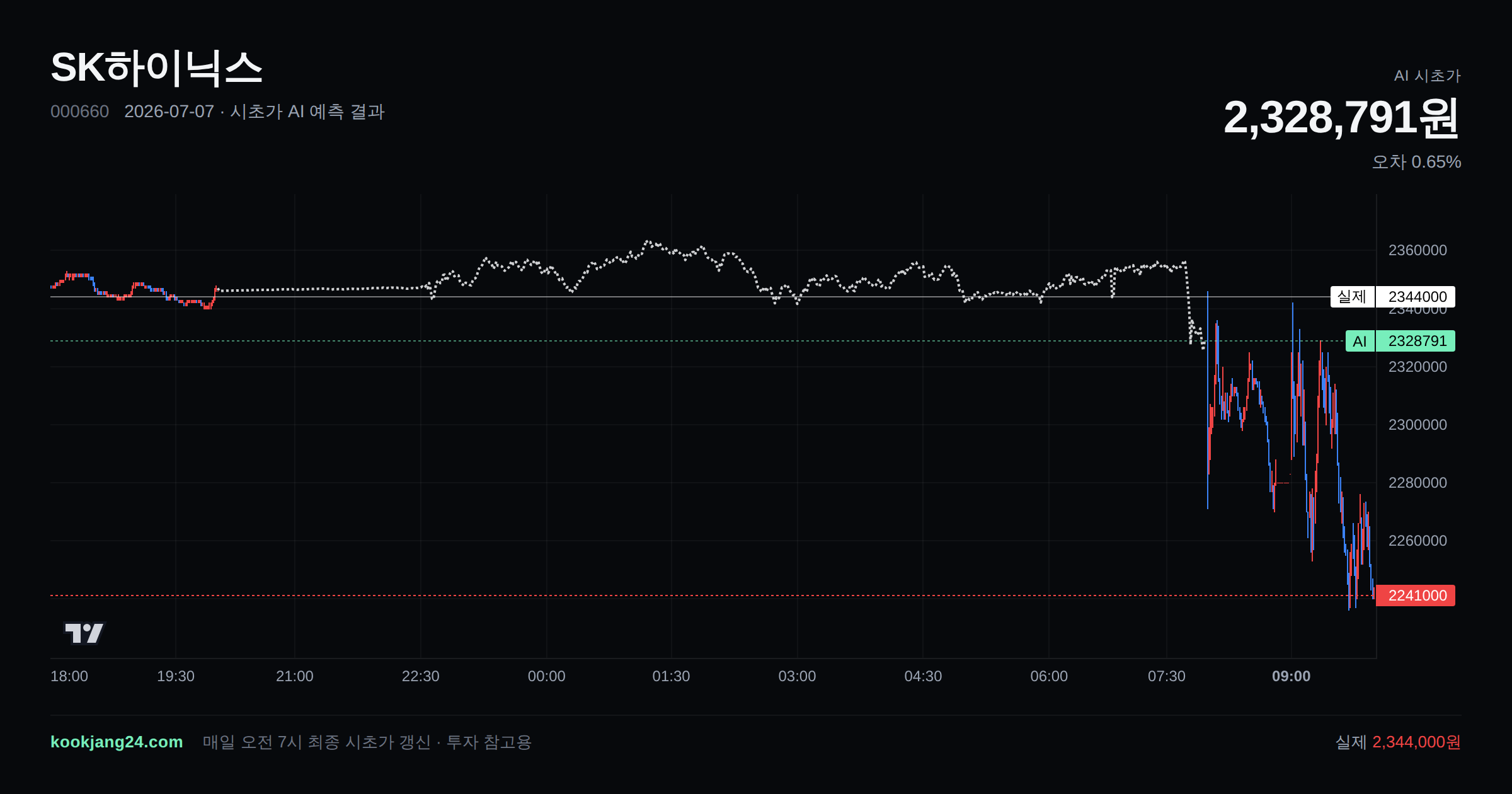Open the kookjang24.com link
Image resolution: width=1512 pixels, height=794 pixels.
point(117,742)
